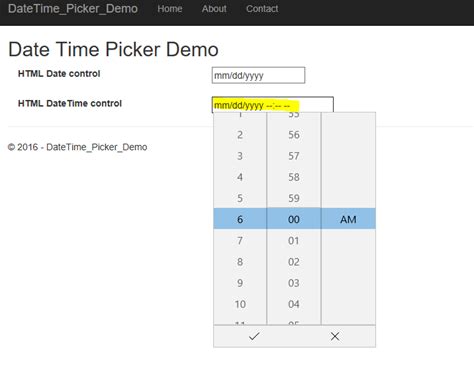Select highlighted hour 6

[240, 219]
